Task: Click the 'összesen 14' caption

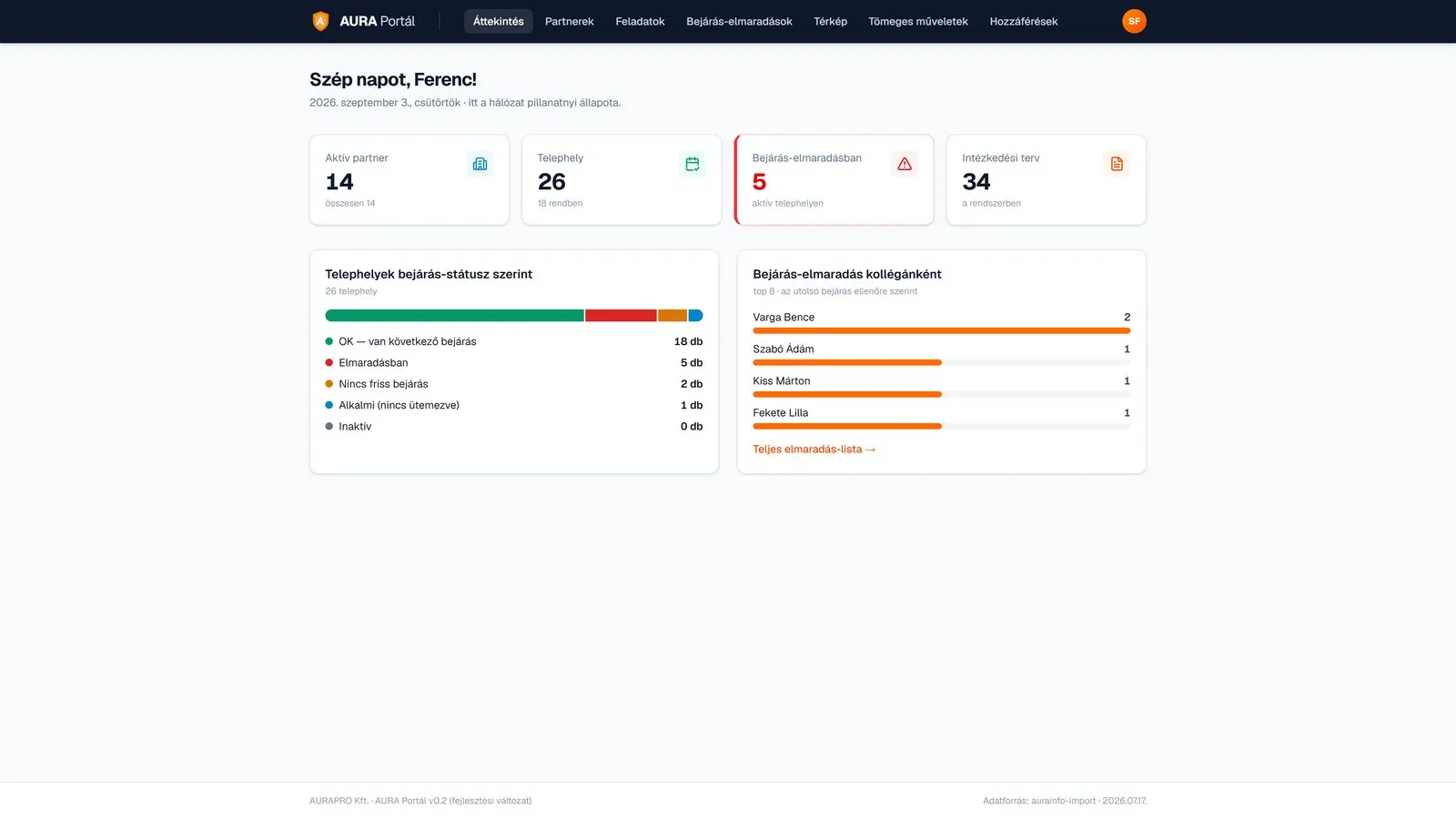Action: coord(350,204)
